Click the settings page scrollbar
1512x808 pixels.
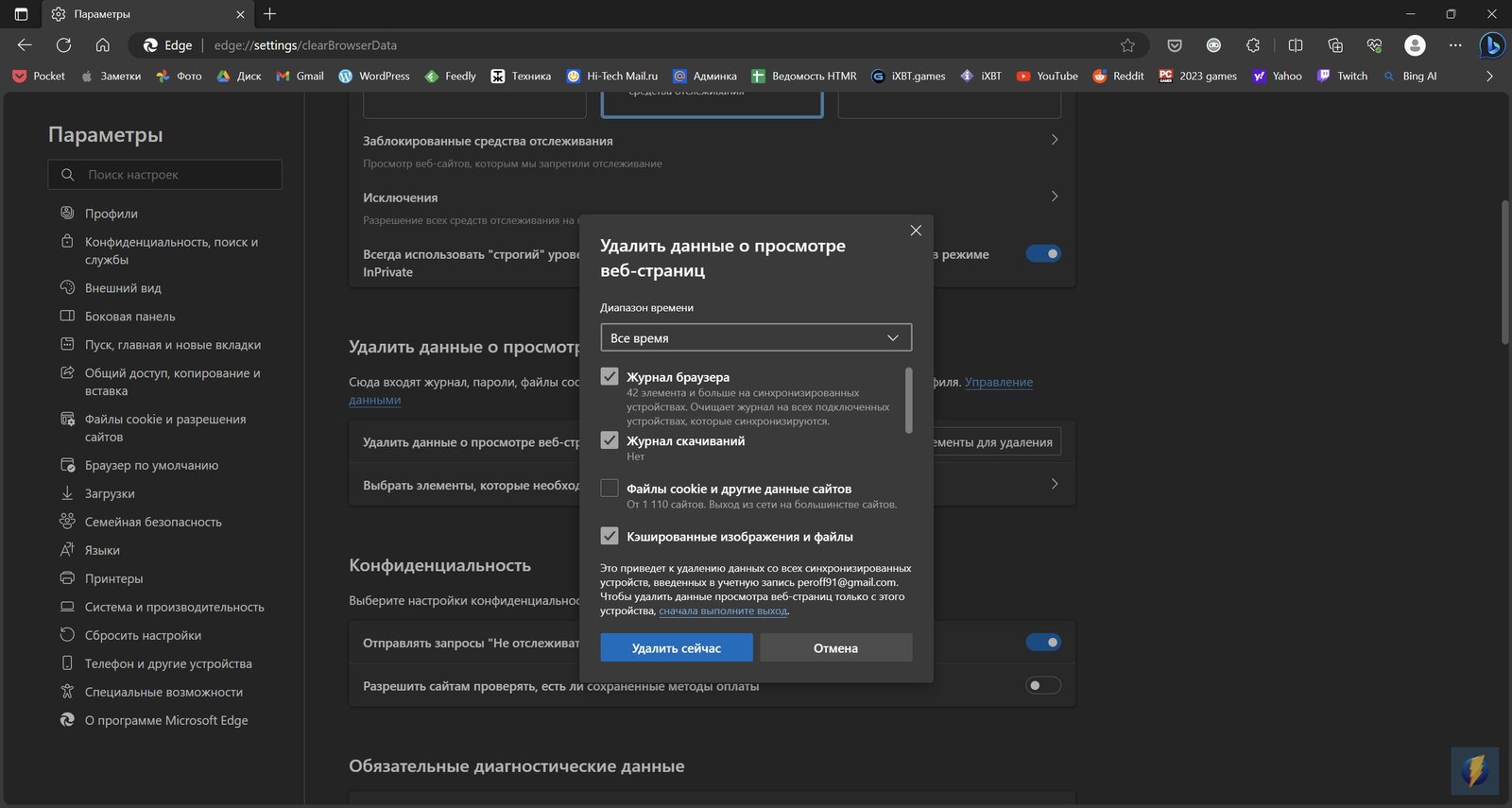(1505, 272)
